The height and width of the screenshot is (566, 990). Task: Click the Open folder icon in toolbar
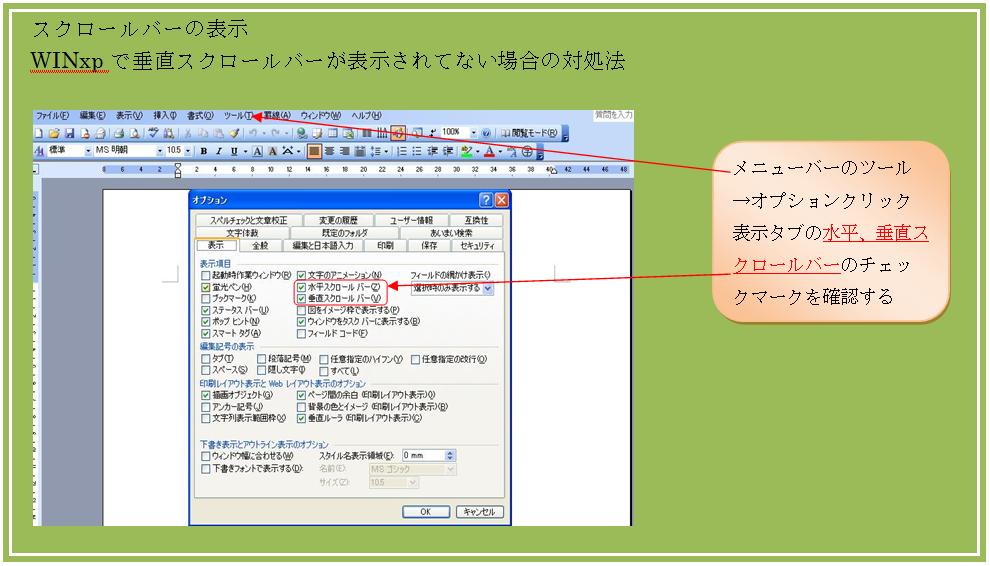point(54,133)
